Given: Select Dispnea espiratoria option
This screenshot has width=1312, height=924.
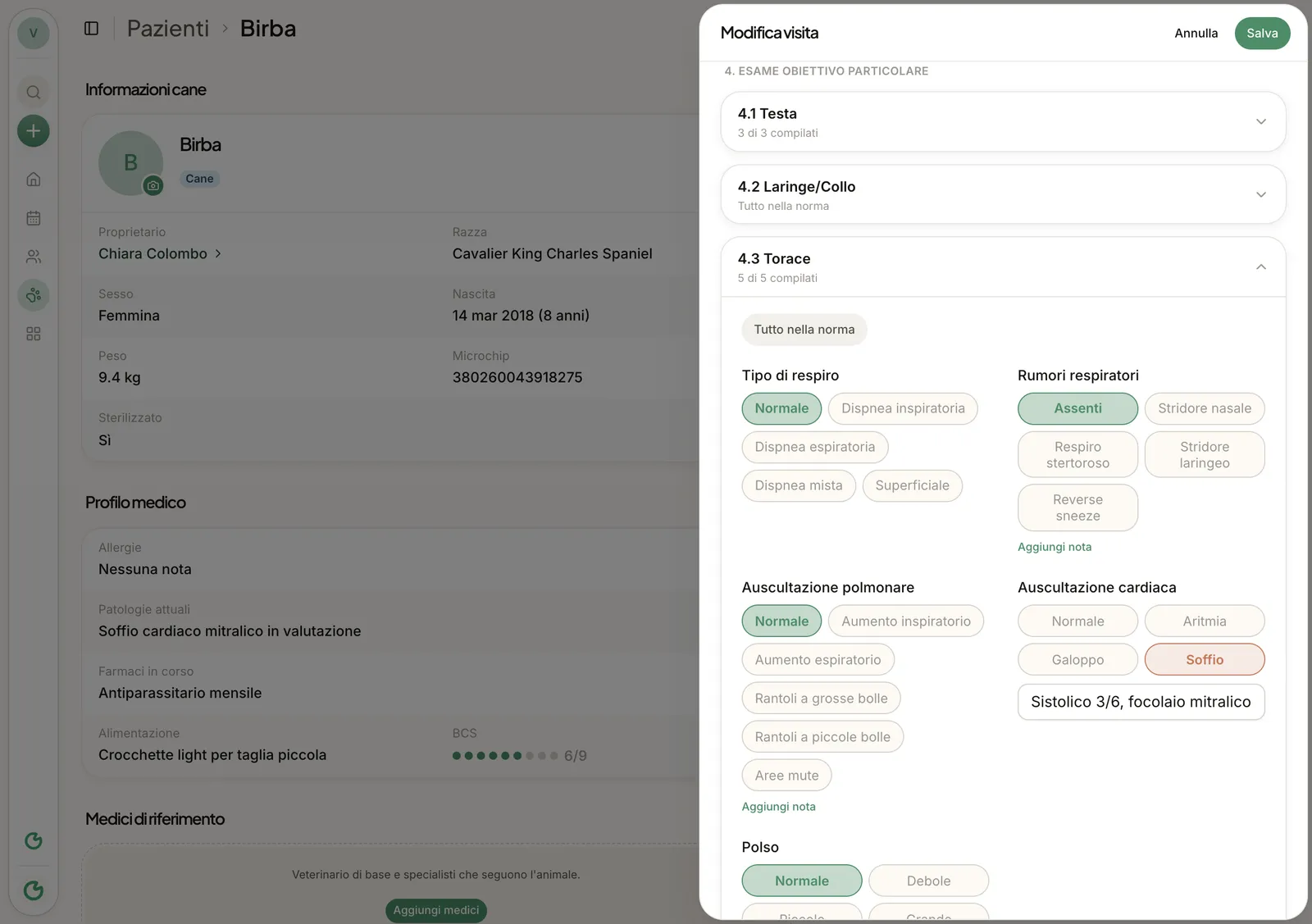Looking at the screenshot, I should coord(815,447).
